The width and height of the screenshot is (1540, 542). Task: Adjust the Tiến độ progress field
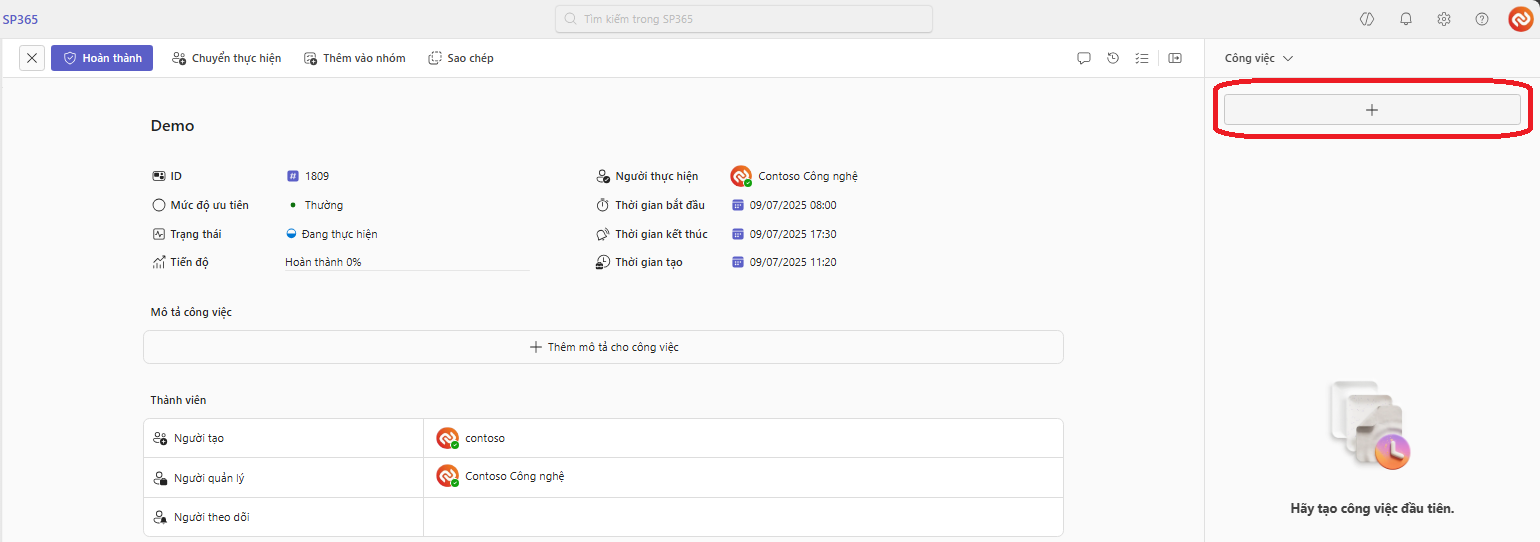point(406,262)
